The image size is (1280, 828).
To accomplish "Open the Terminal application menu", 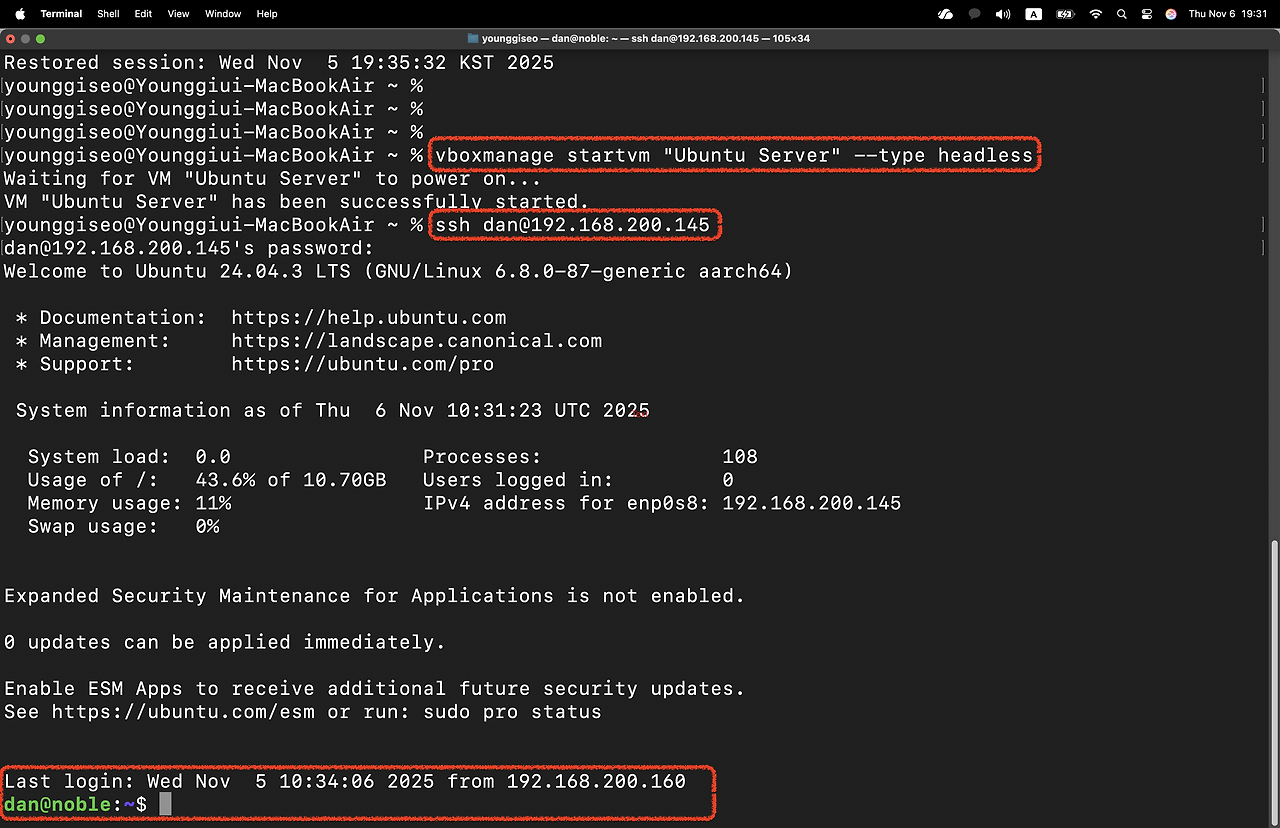I will [62, 14].
